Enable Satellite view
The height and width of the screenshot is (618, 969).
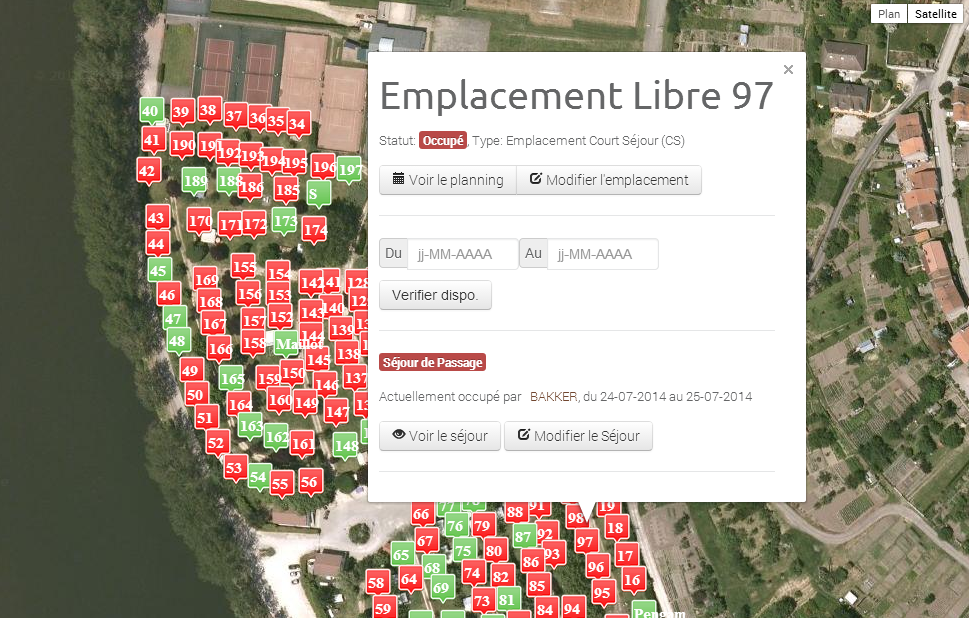(x=935, y=13)
